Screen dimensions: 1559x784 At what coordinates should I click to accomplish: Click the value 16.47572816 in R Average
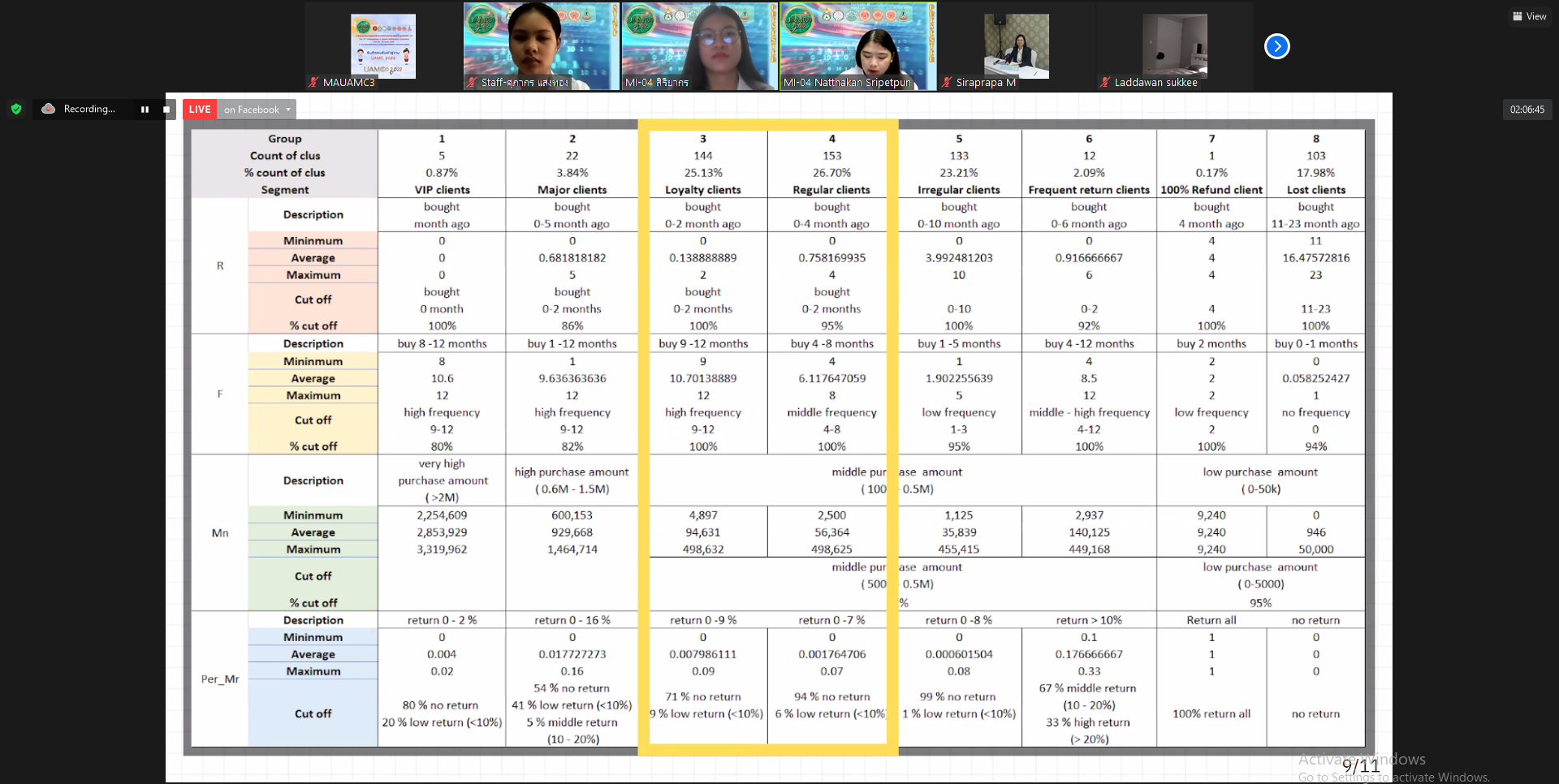click(x=1316, y=258)
